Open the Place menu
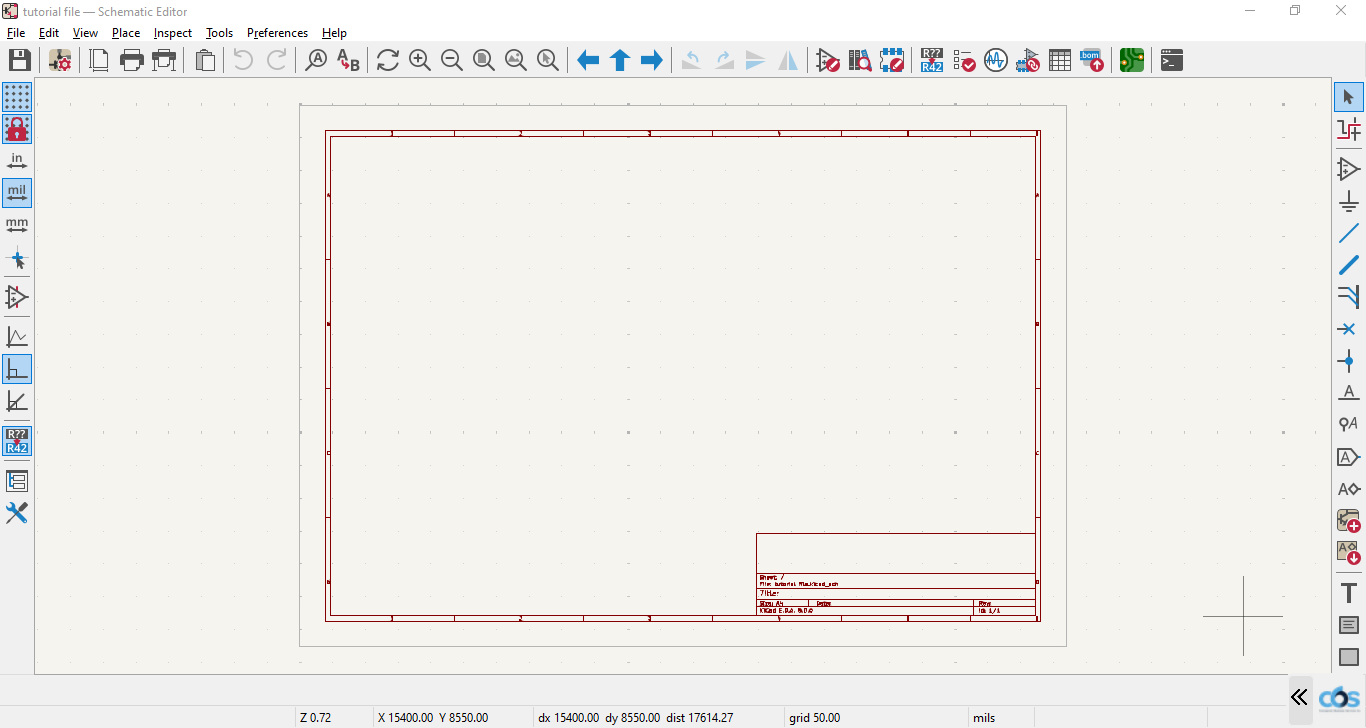This screenshot has width=1366, height=728. (126, 33)
